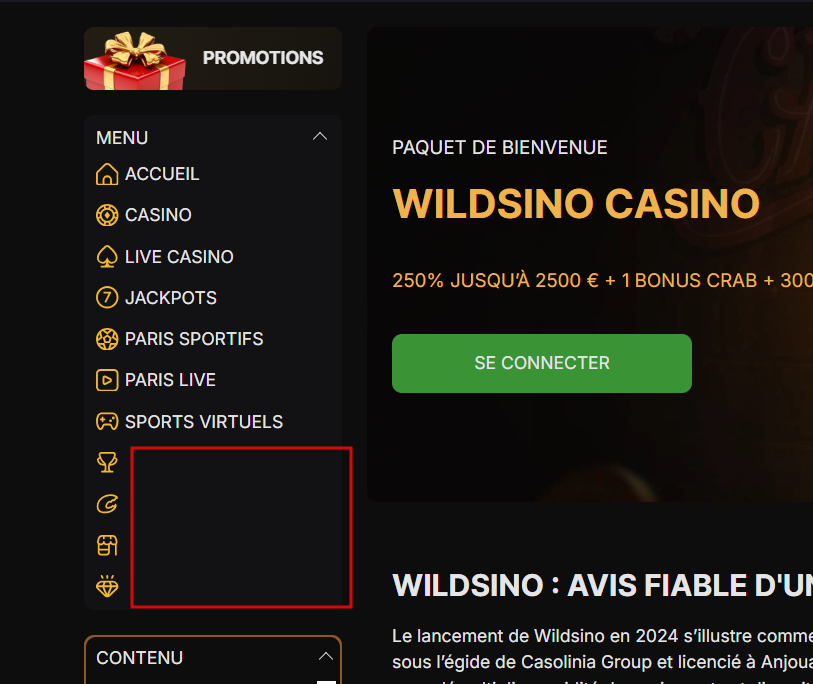Click the play icon for Paris Live
Image resolution: width=813 pixels, height=684 pixels.
tap(107, 380)
